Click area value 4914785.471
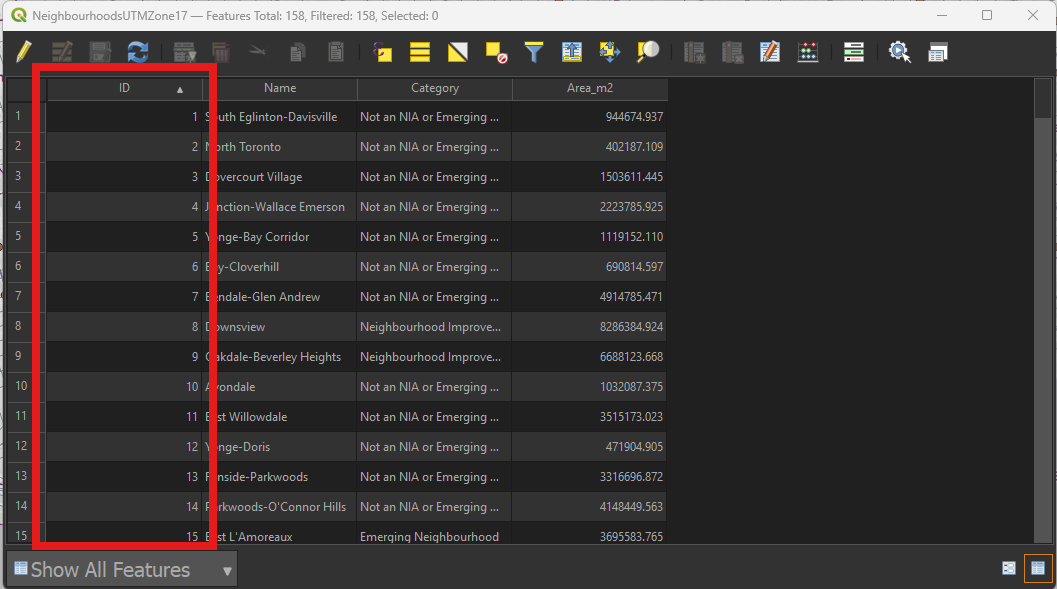Viewport: 1057px width, 589px height. (x=590, y=297)
